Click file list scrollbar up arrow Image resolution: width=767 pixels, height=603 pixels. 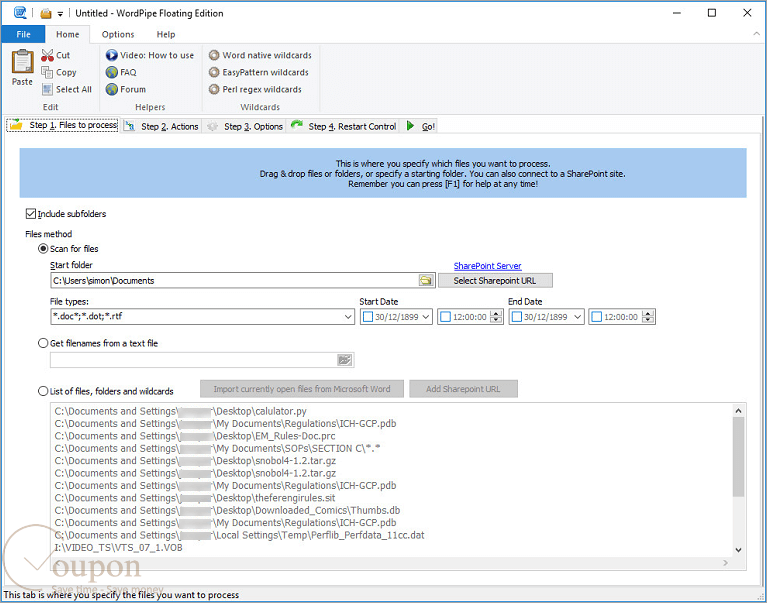738,411
